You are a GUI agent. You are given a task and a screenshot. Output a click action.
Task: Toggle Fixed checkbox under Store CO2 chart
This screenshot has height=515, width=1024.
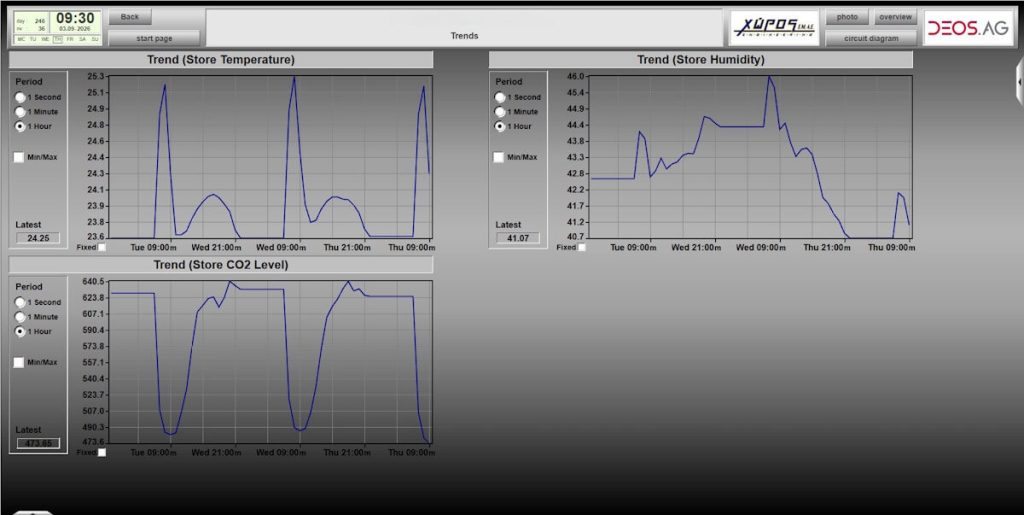click(x=101, y=452)
